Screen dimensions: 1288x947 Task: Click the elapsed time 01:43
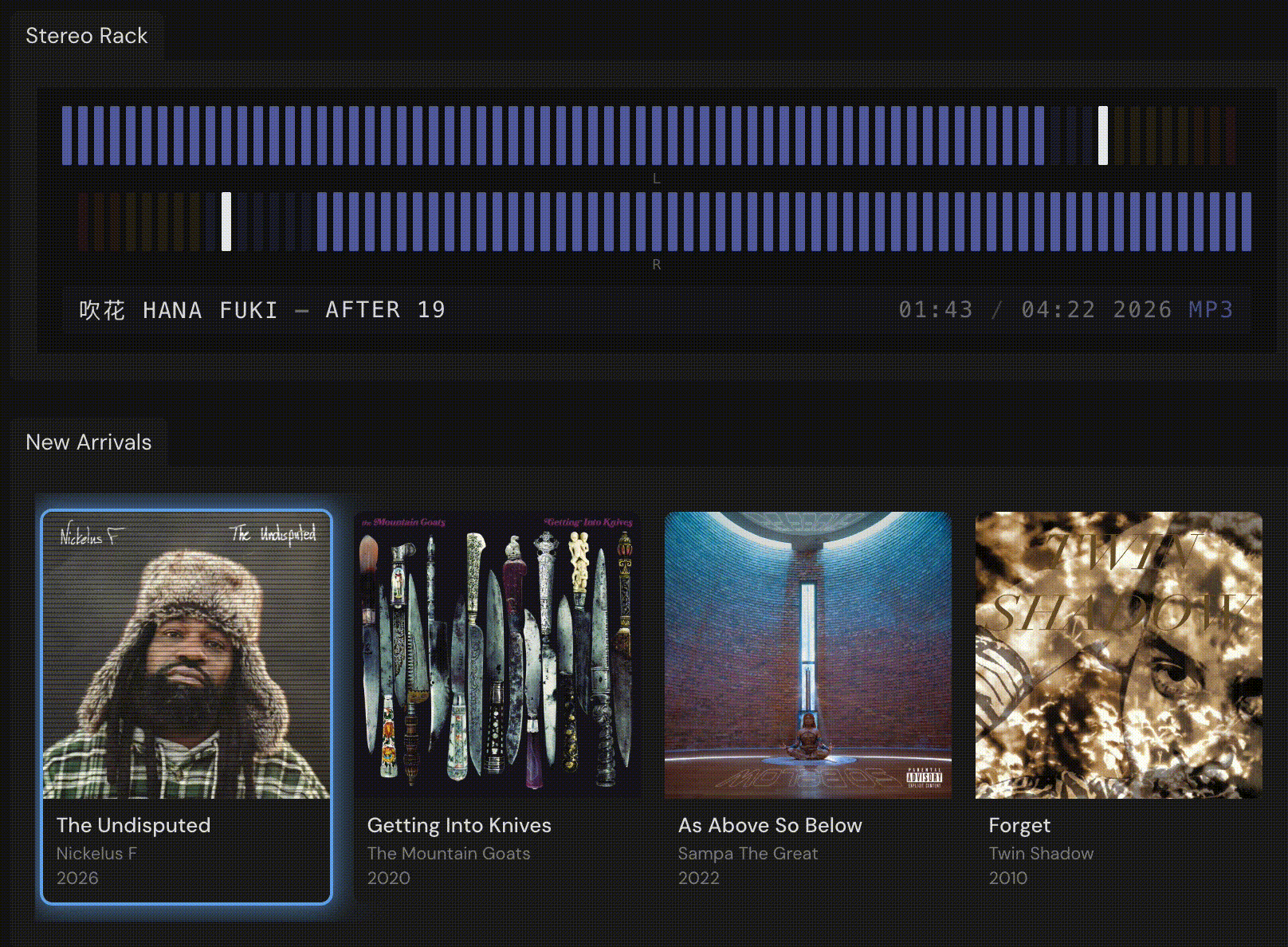click(x=936, y=309)
